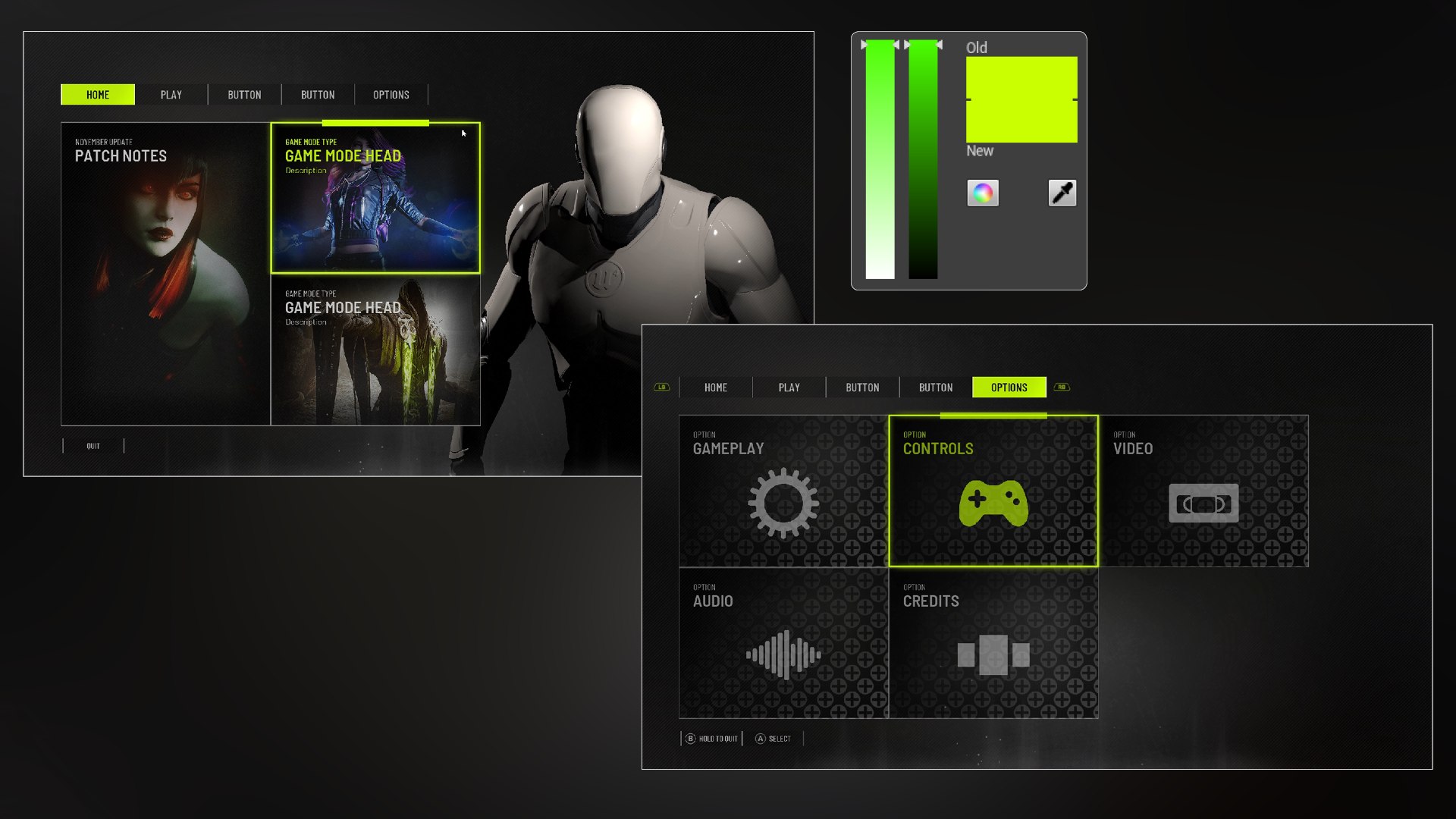Click the A Select prompt
Viewport: 1456px width, 819px height.
[773, 739]
